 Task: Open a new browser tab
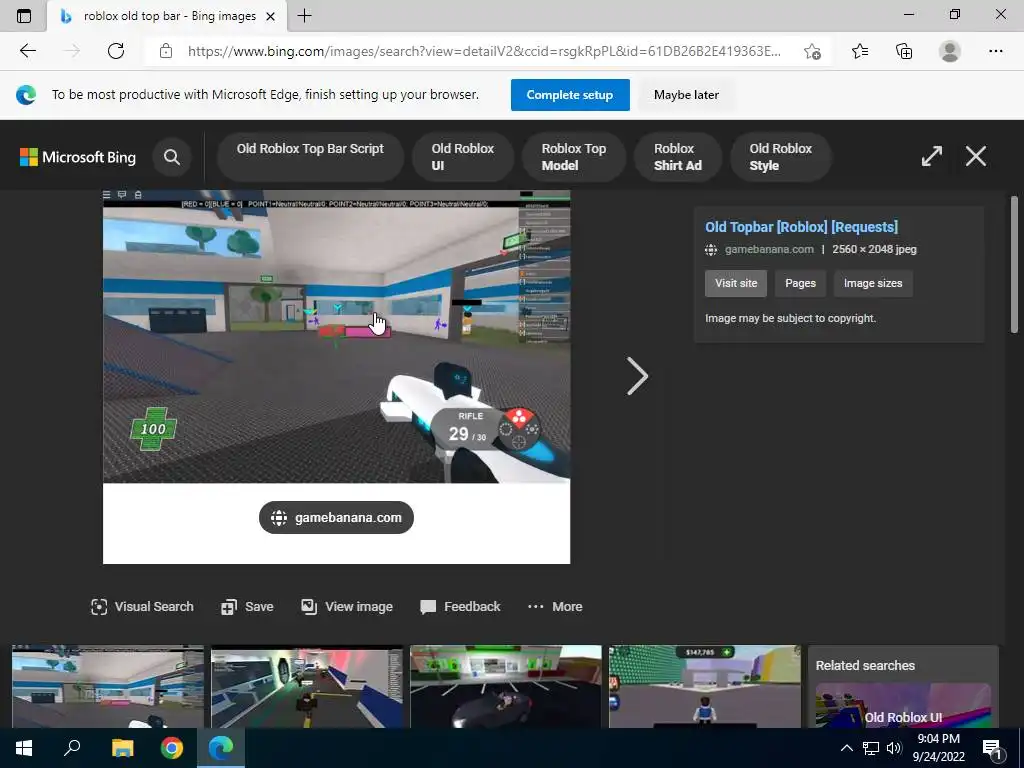click(x=304, y=16)
